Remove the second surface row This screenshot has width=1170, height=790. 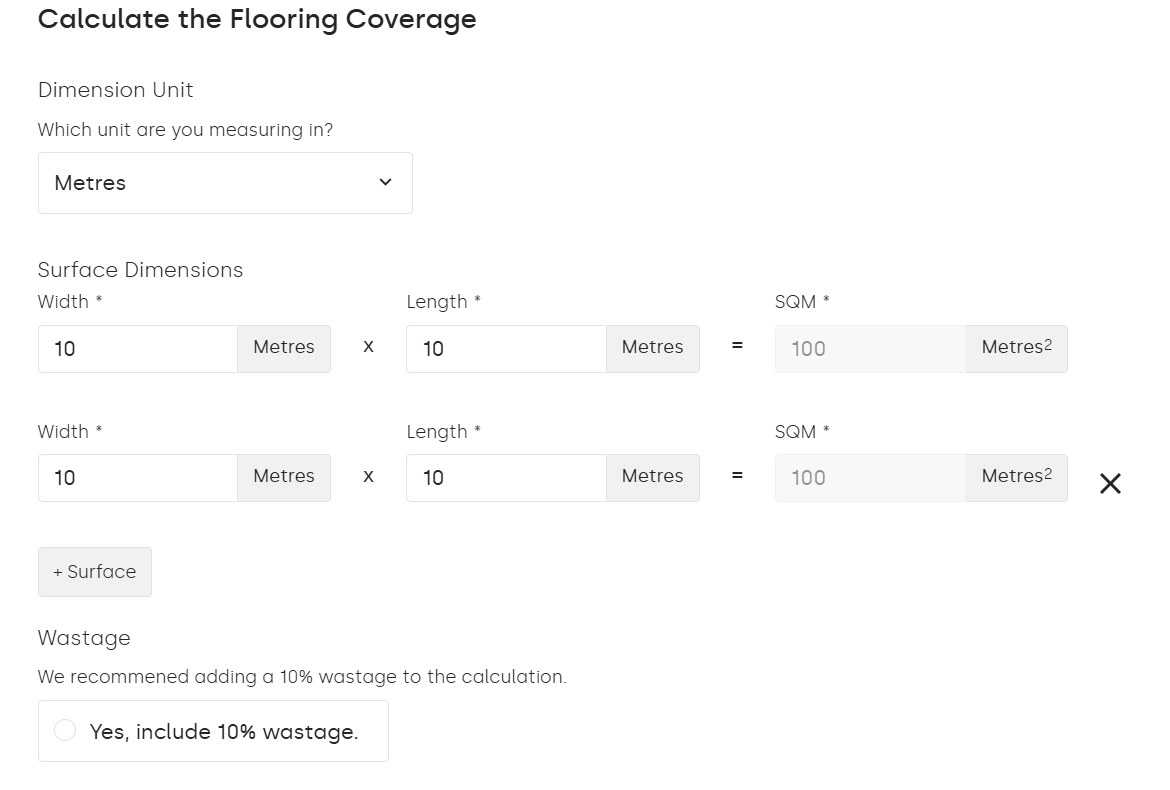coord(1110,484)
